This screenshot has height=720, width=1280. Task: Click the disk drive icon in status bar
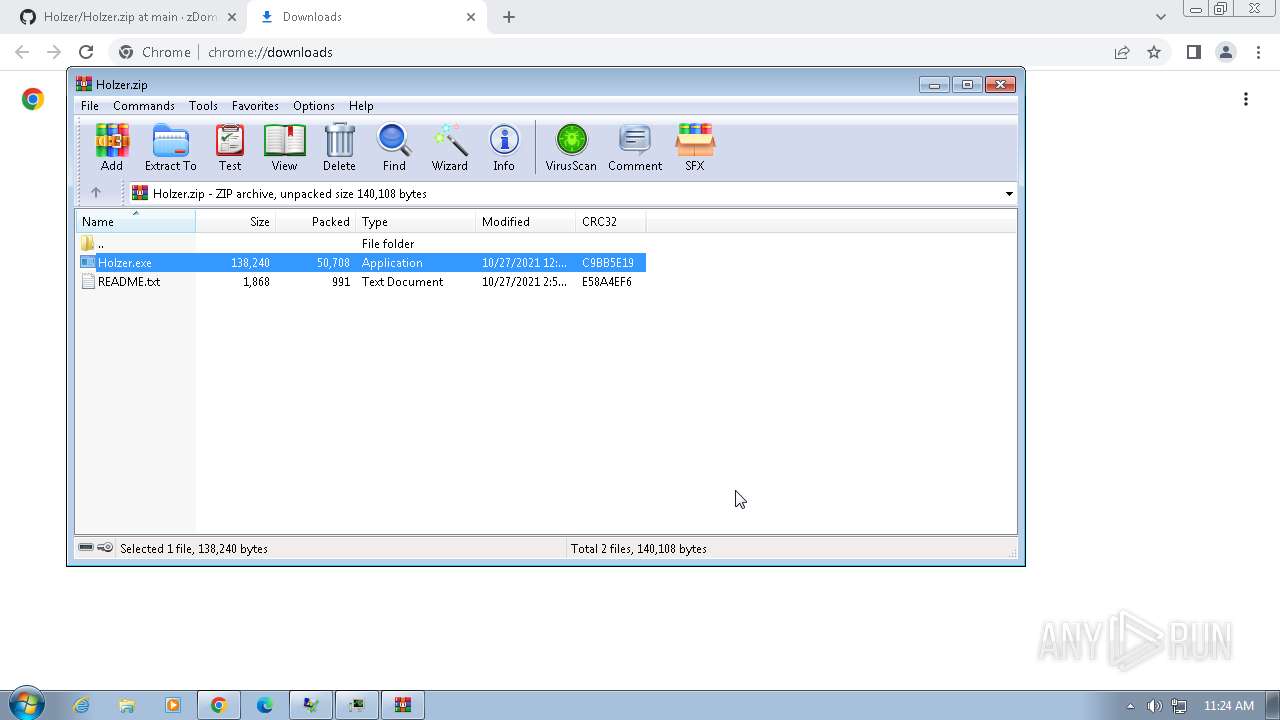click(86, 548)
